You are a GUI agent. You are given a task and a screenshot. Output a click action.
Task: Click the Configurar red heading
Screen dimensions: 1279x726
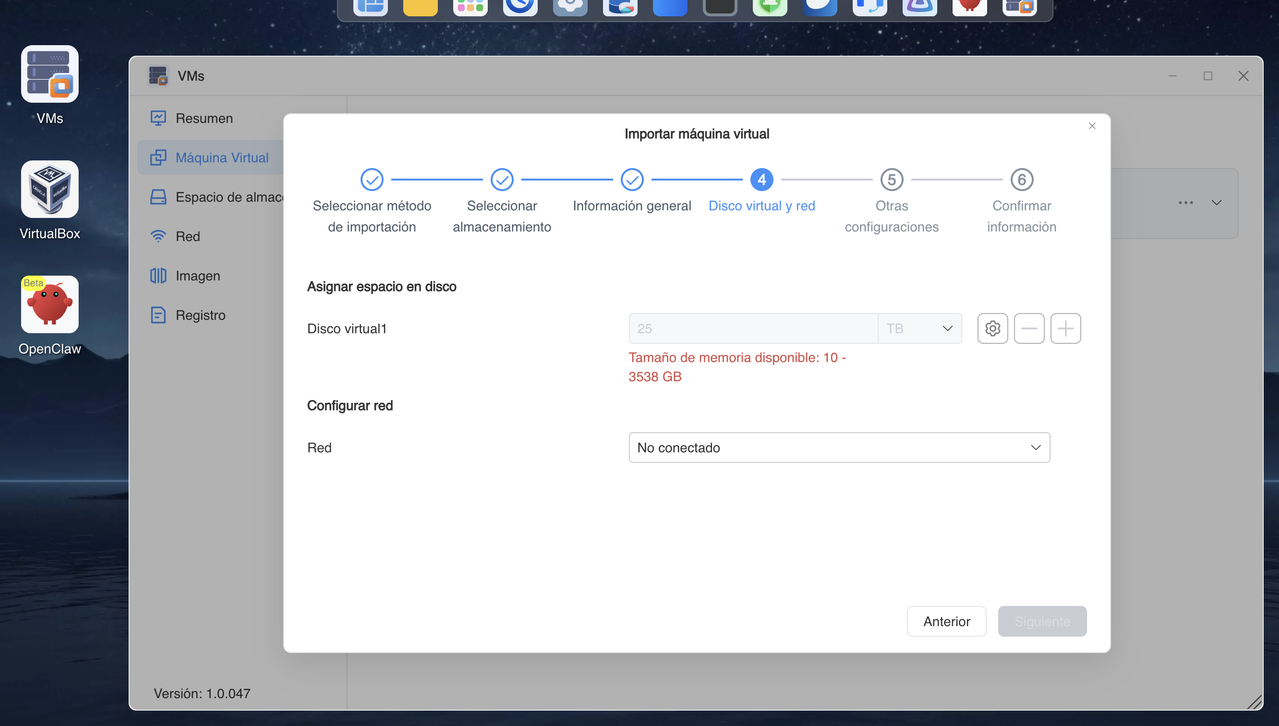point(350,406)
